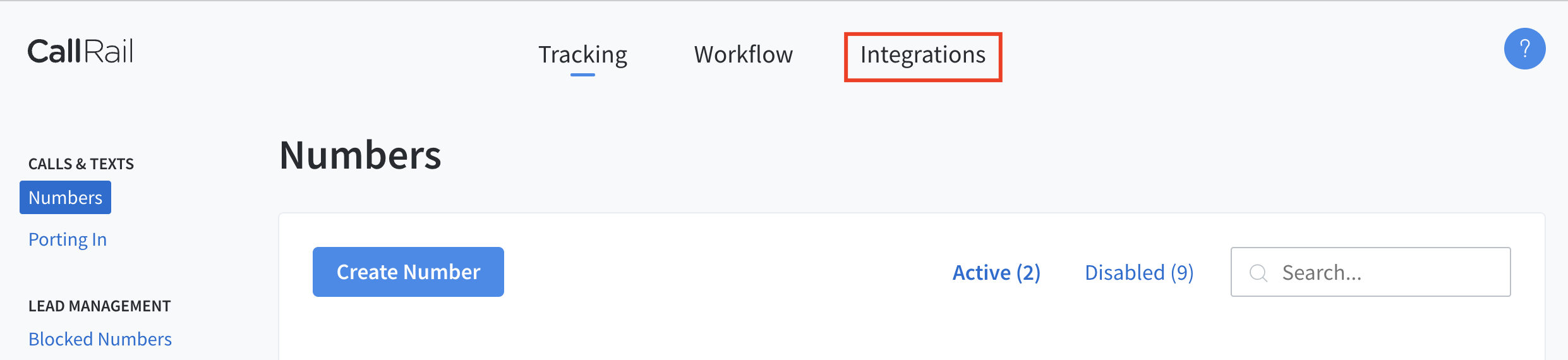Open the Workflow tab

[x=744, y=54]
